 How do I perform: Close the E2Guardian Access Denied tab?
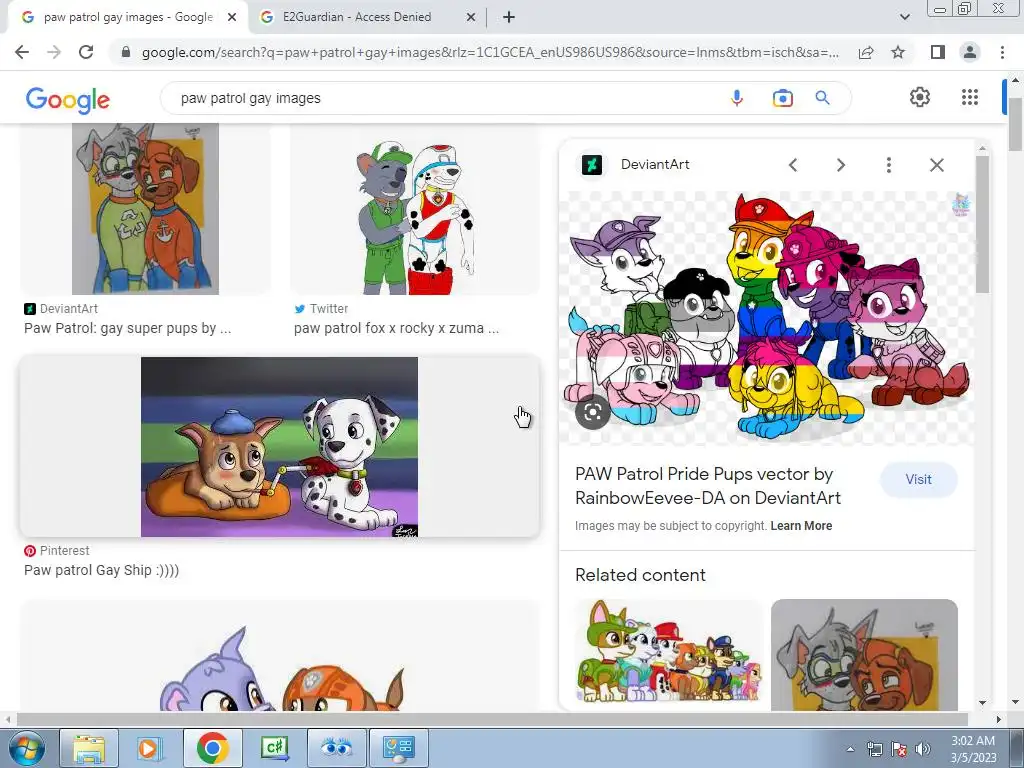[x=471, y=18]
